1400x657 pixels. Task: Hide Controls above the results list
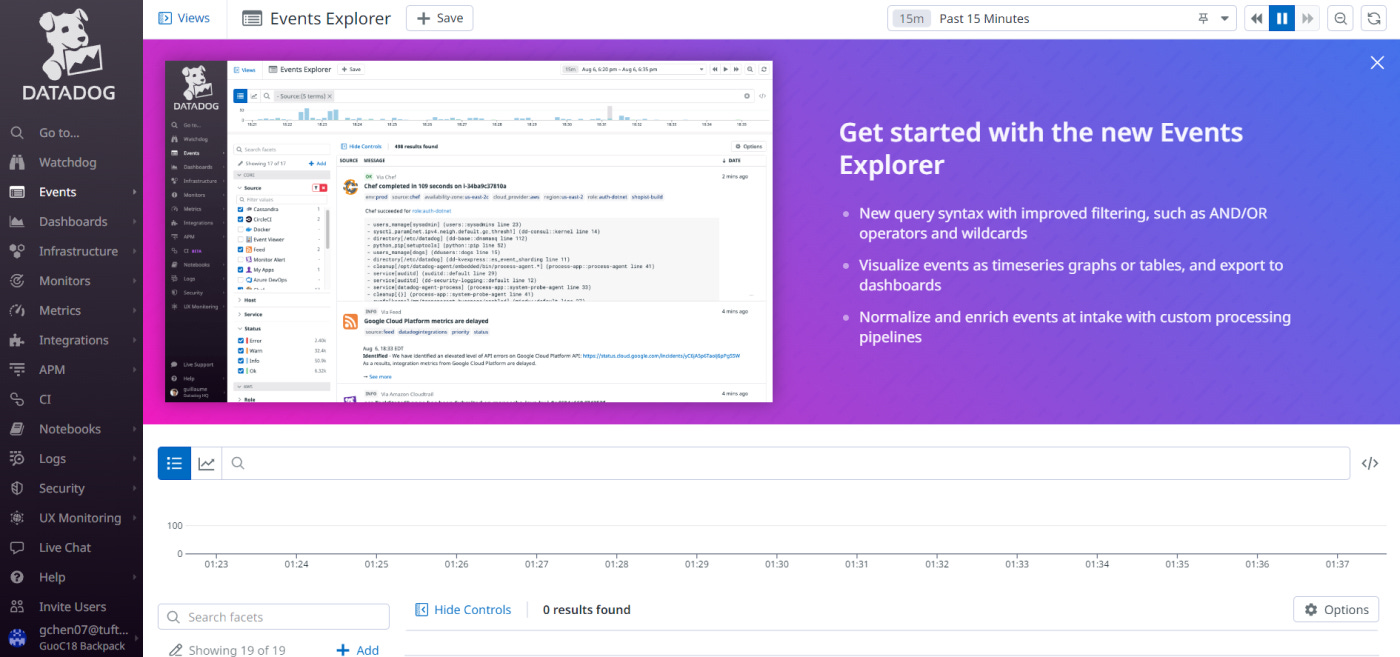pos(464,609)
